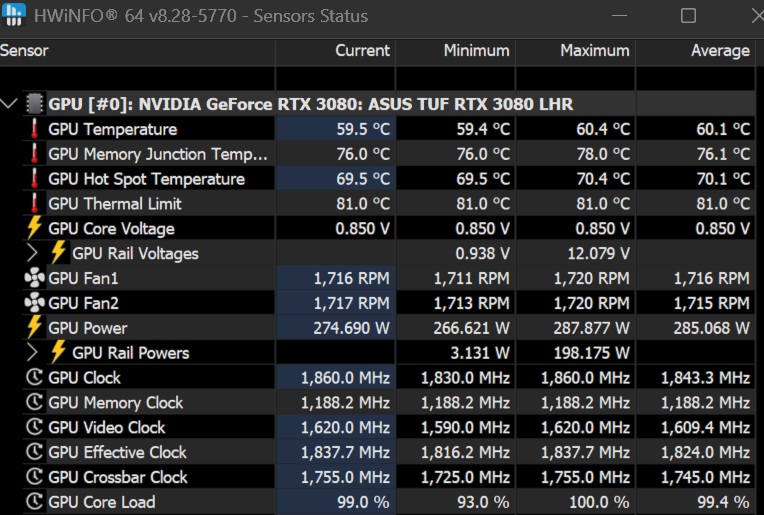Click the current GPU Fan1 value 1,716 RPM
This screenshot has width=764, height=515.
pyautogui.click(x=351, y=278)
